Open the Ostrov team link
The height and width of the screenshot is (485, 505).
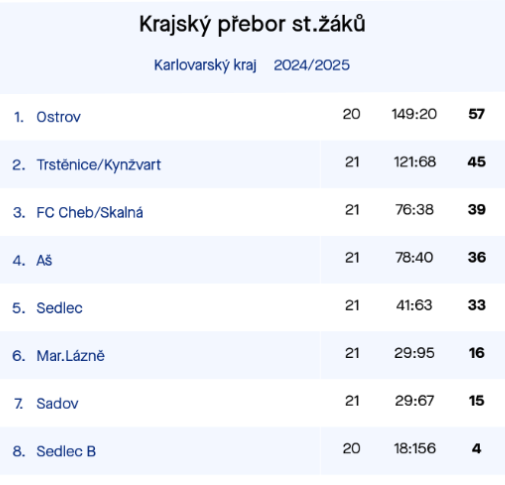click(58, 117)
